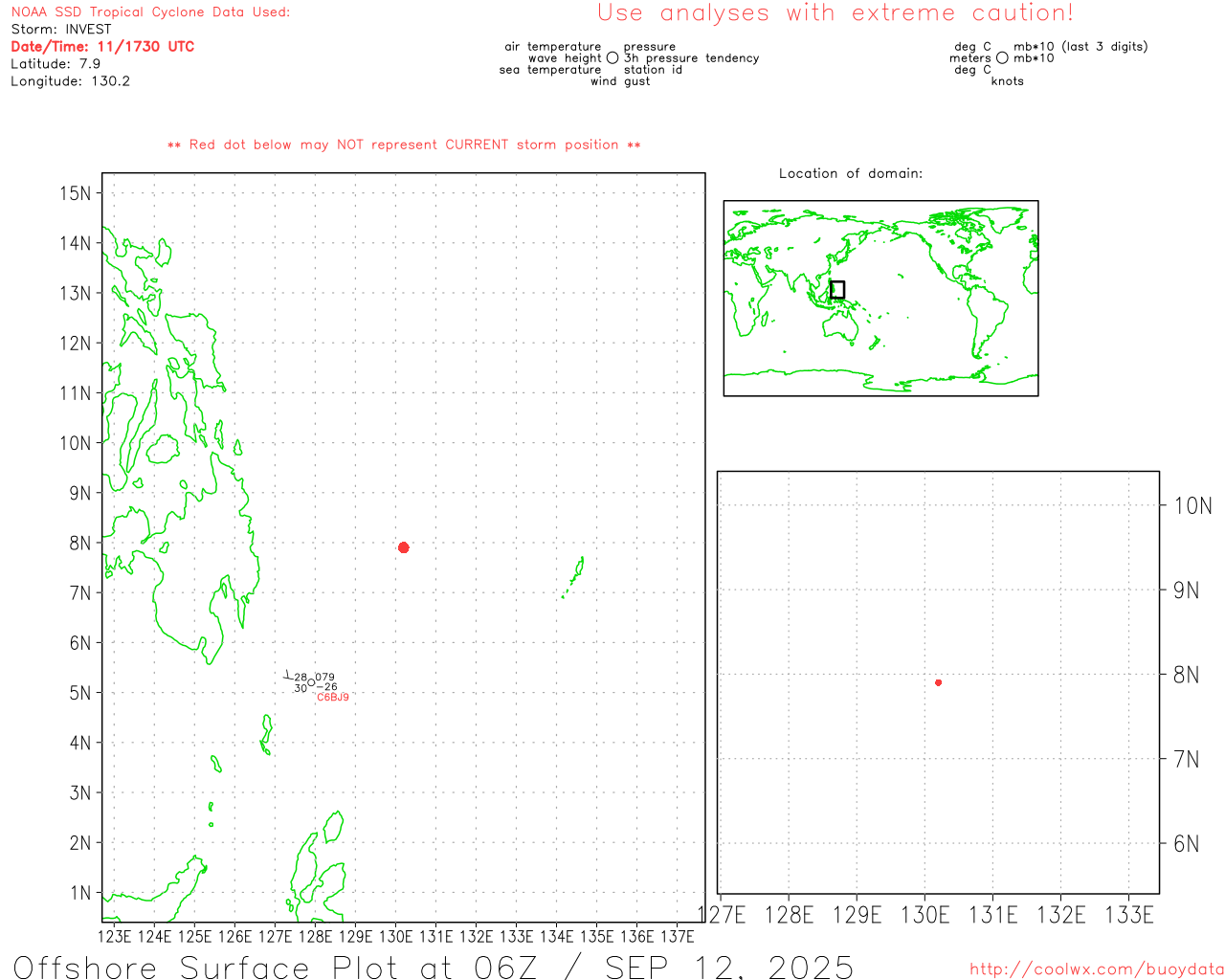Click the 127E label on zoomed map
Viewport: 1225px width, 980px height.
[x=722, y=915]
